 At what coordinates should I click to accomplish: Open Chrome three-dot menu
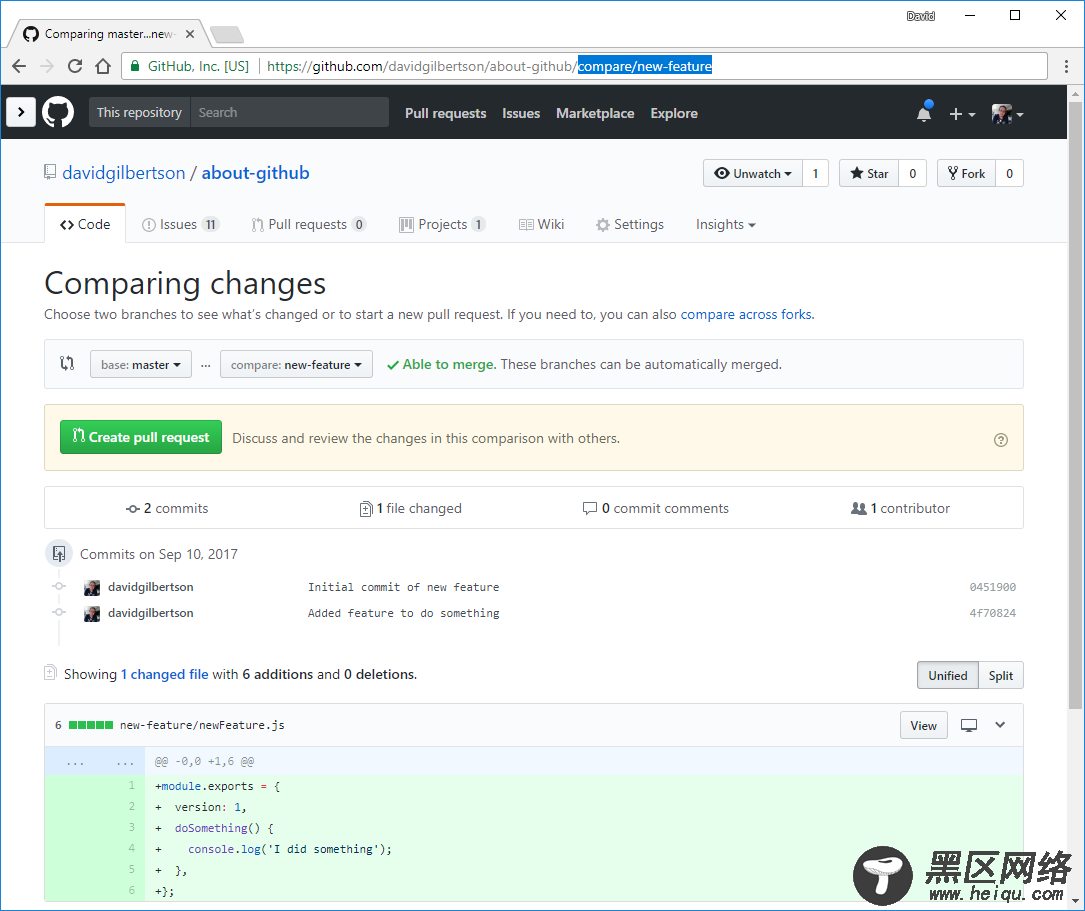[1066, 66]
